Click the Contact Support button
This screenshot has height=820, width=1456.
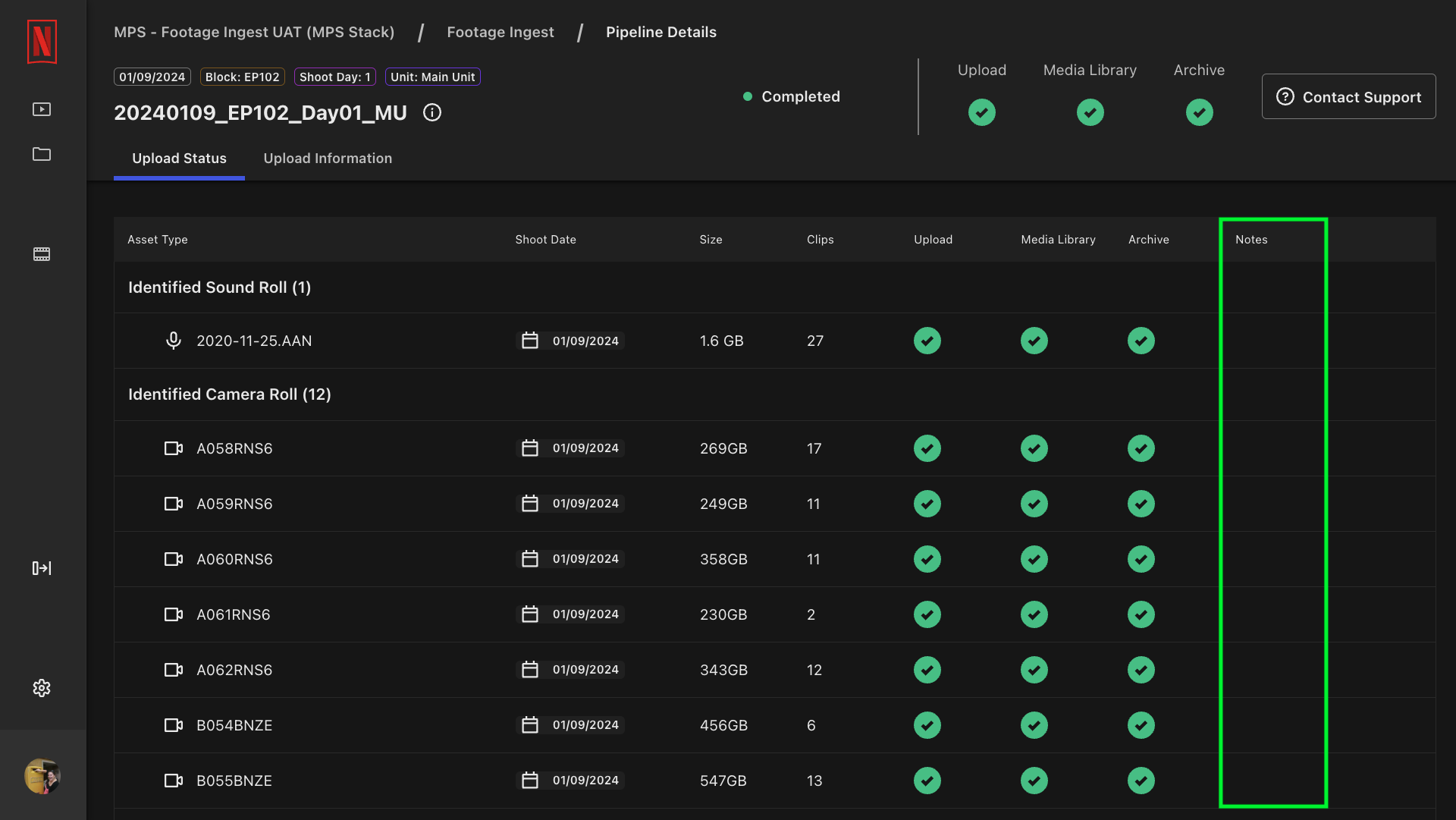(x=1348, y=96)
